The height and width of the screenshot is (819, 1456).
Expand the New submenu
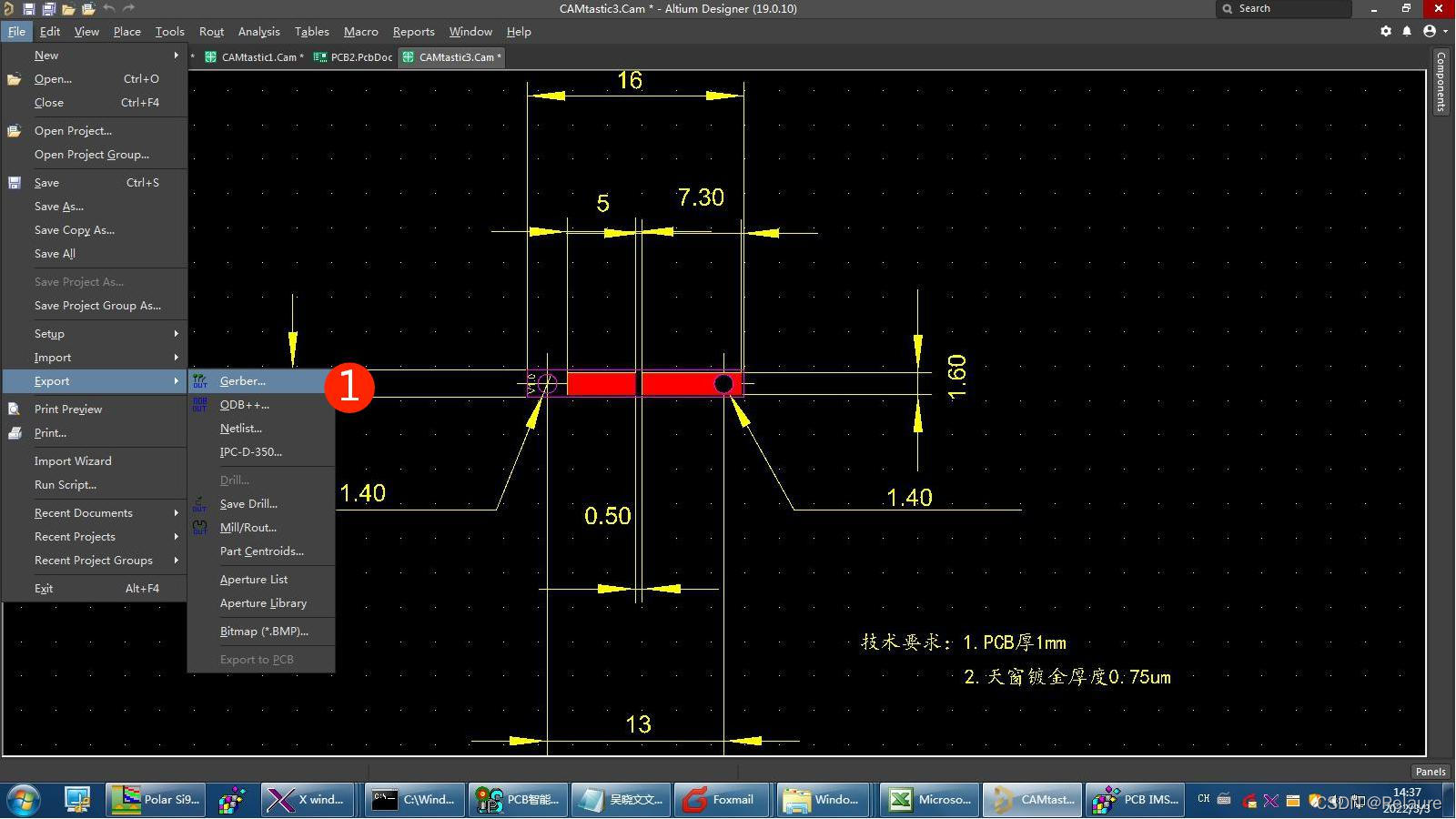[x=94, y=56]
